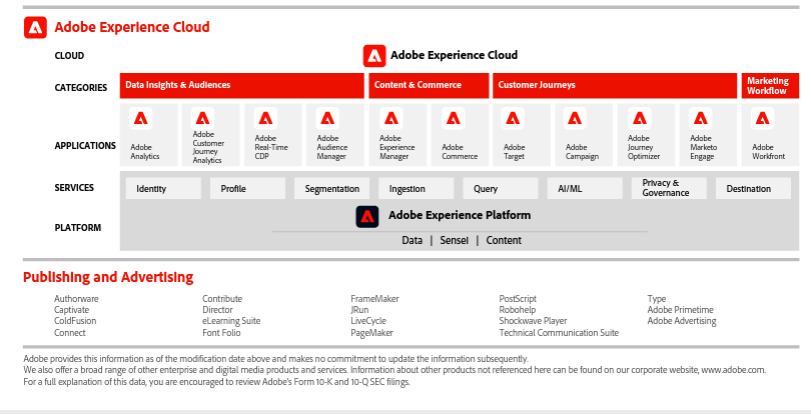This screenshot has height=414, width=811.
Task: Click the Adobe Commerce icon
Action: point(452,119)
